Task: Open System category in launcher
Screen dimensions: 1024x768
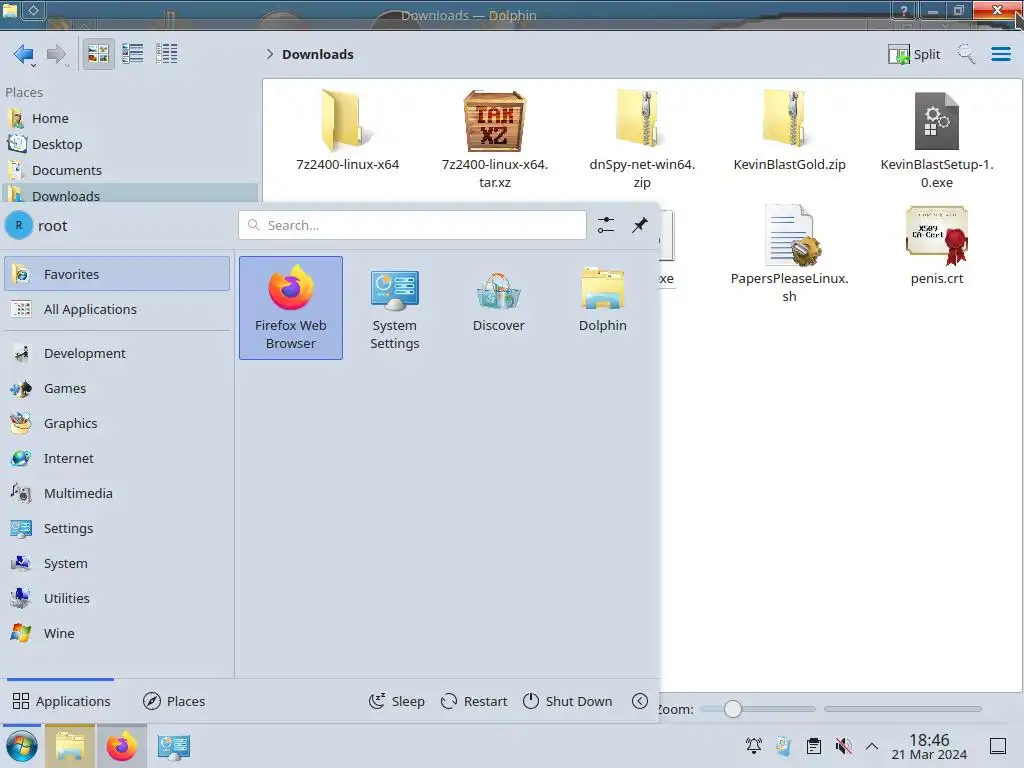Action: pos(117,563)
